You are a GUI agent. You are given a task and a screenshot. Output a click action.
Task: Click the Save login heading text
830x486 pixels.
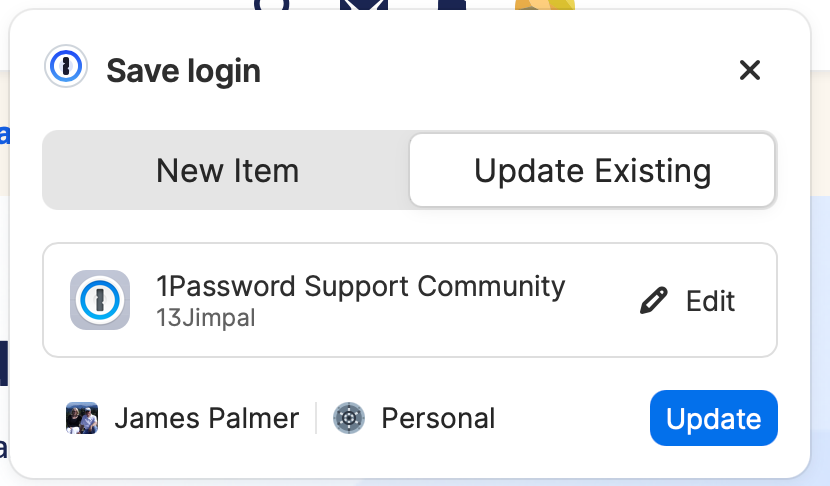click(183, 71)
